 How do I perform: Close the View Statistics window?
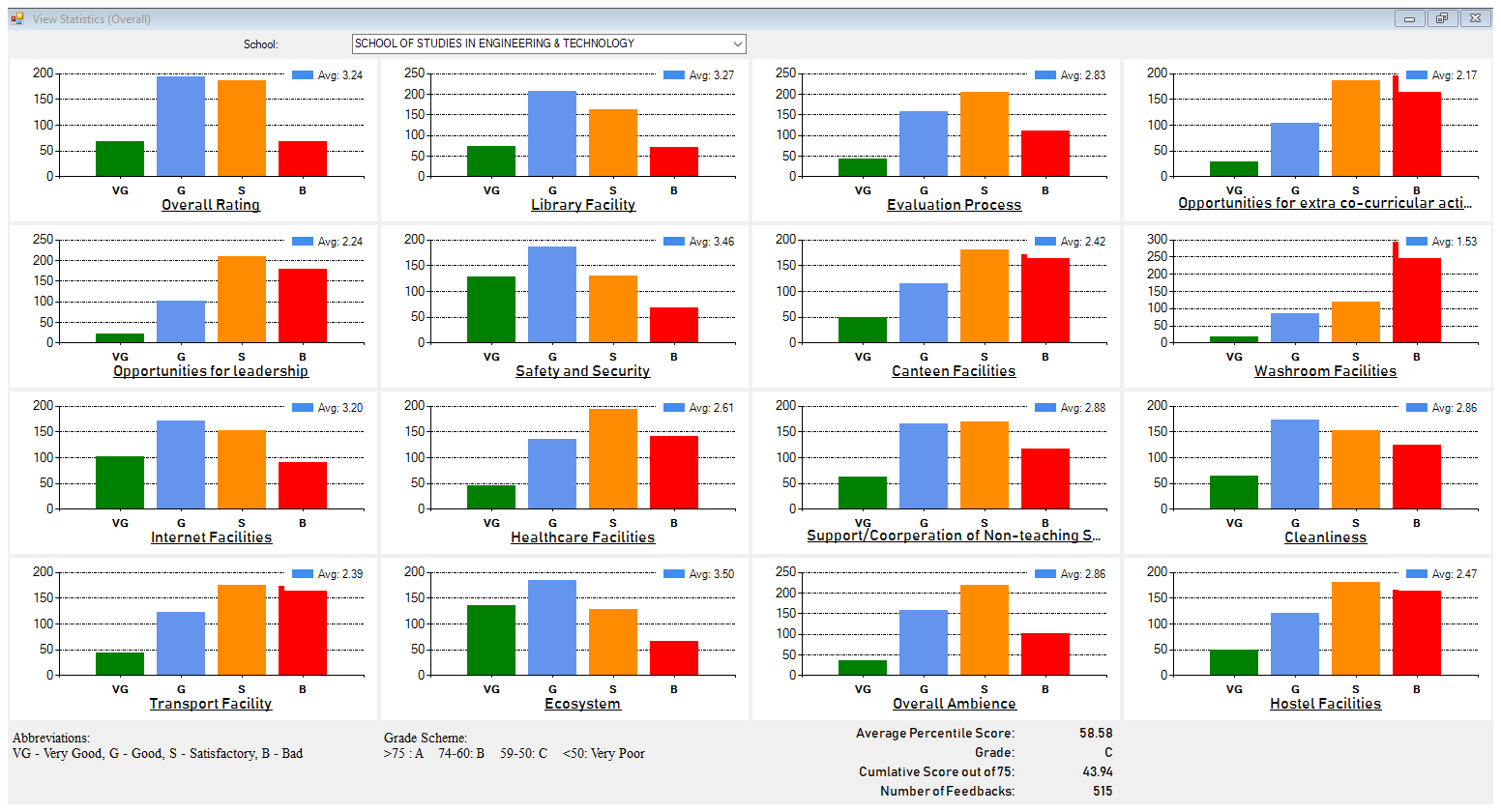(1474, 18)
